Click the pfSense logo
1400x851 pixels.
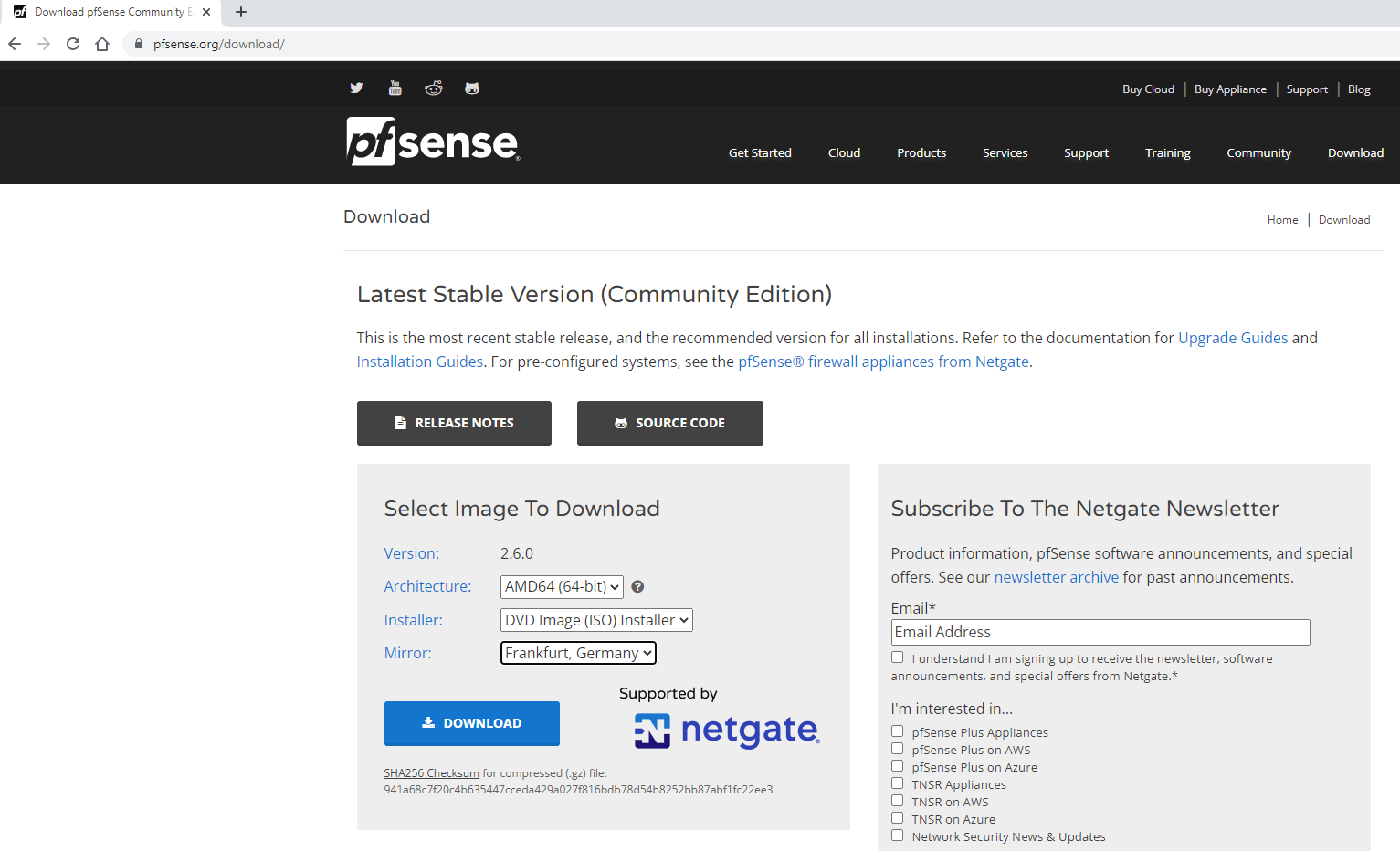pos(431,142)
